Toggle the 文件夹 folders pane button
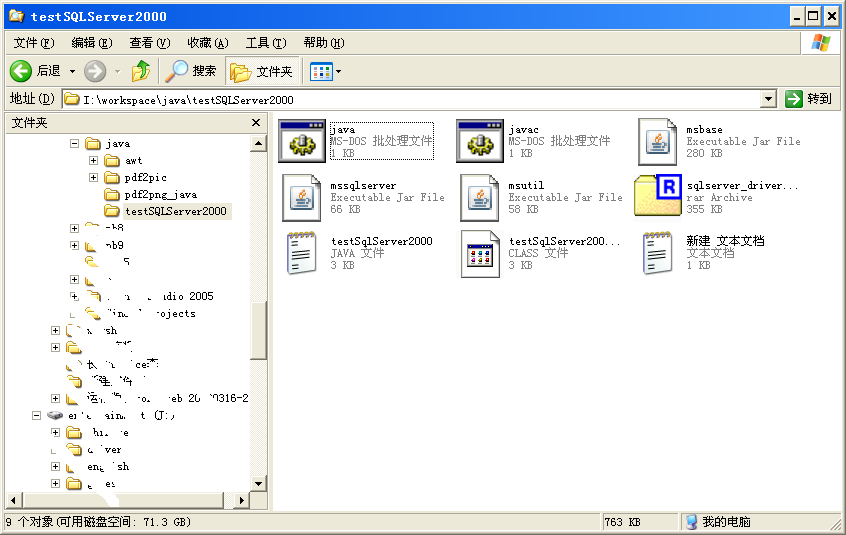 coord(262,71)
